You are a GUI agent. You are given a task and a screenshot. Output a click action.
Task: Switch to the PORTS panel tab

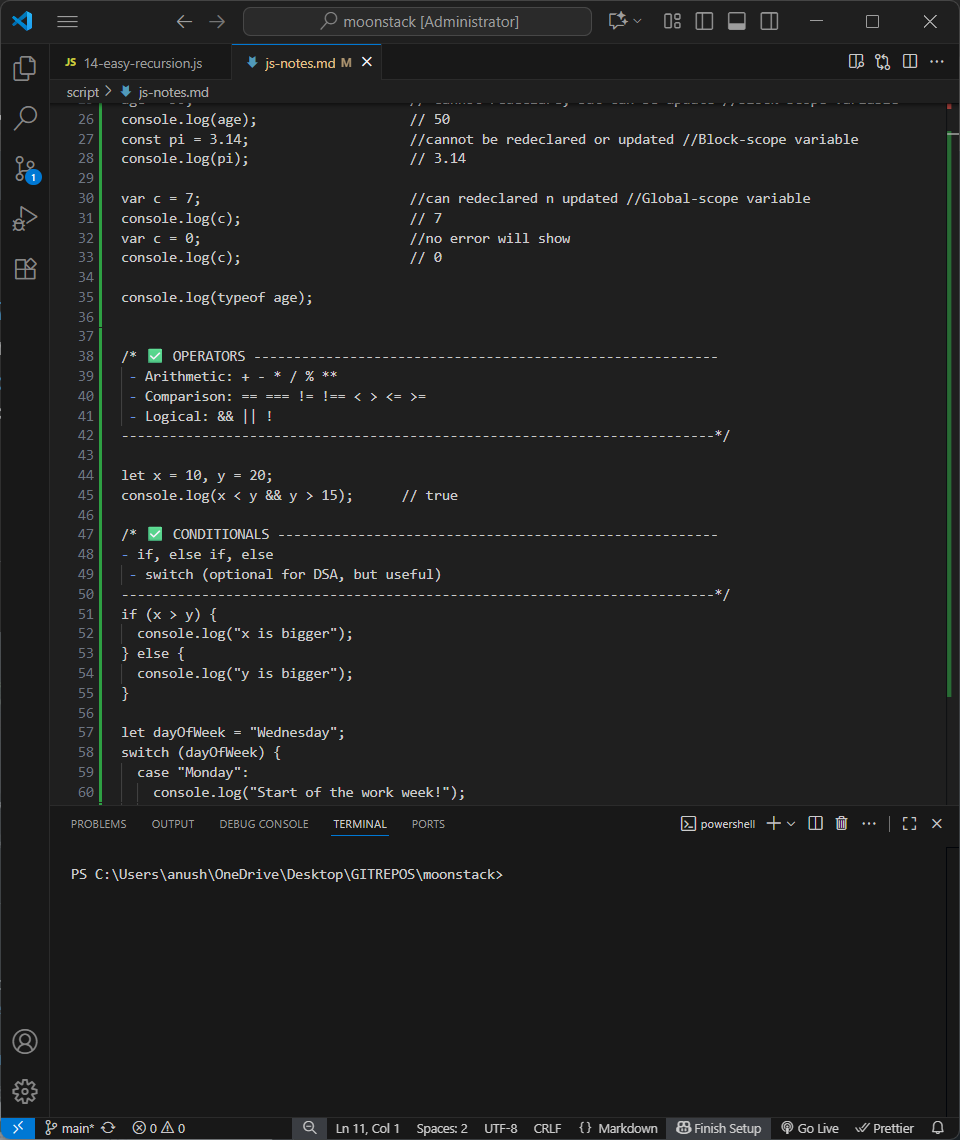(428, 824)
